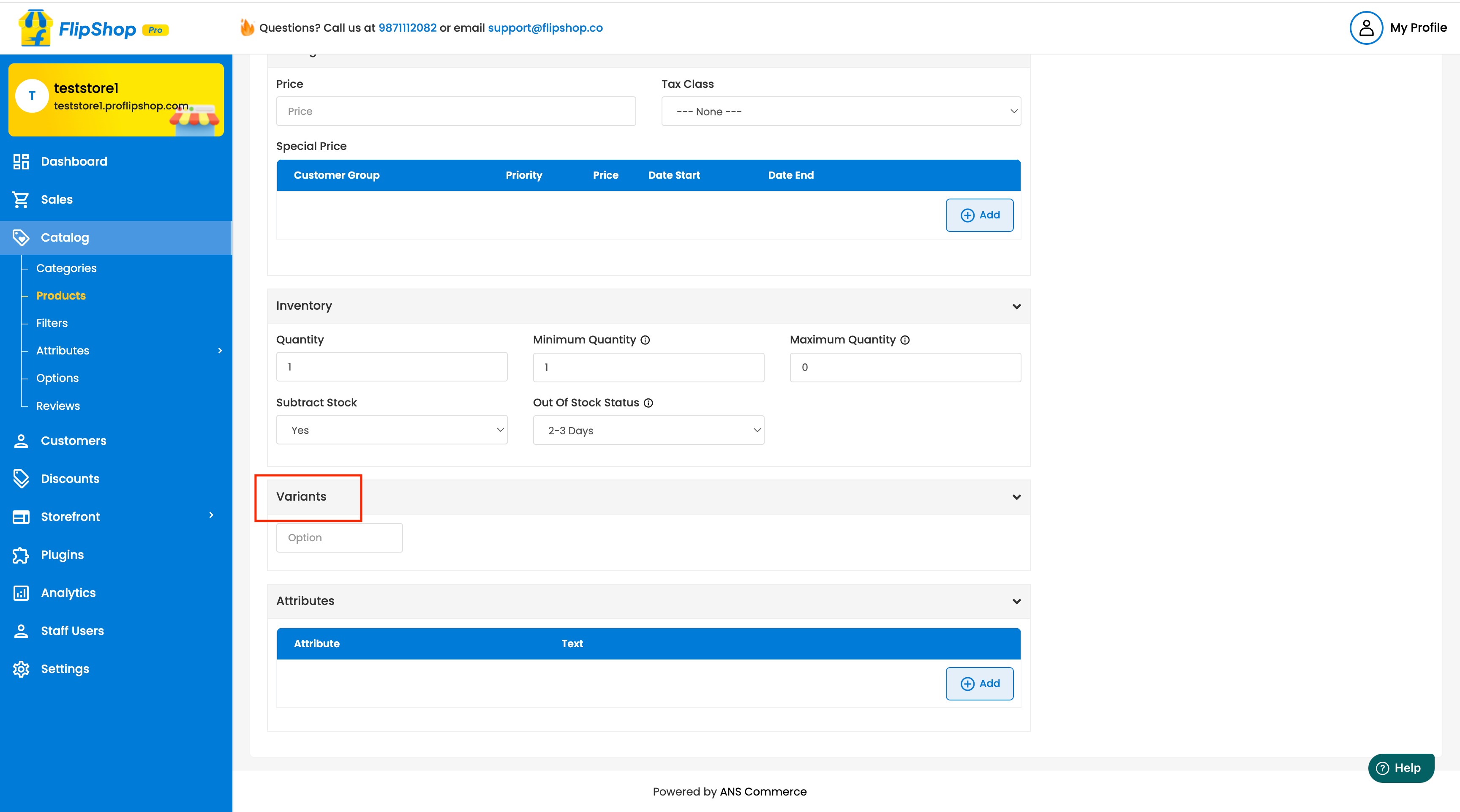Click the Plugins puzzle piece icon
Screen dimensions: 1460x812
coord(21,555)
